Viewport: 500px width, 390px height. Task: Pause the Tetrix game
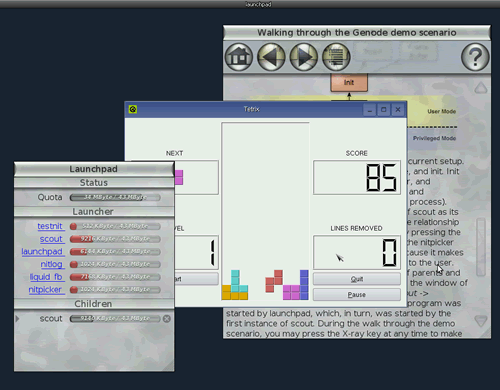tap(357, 295)
